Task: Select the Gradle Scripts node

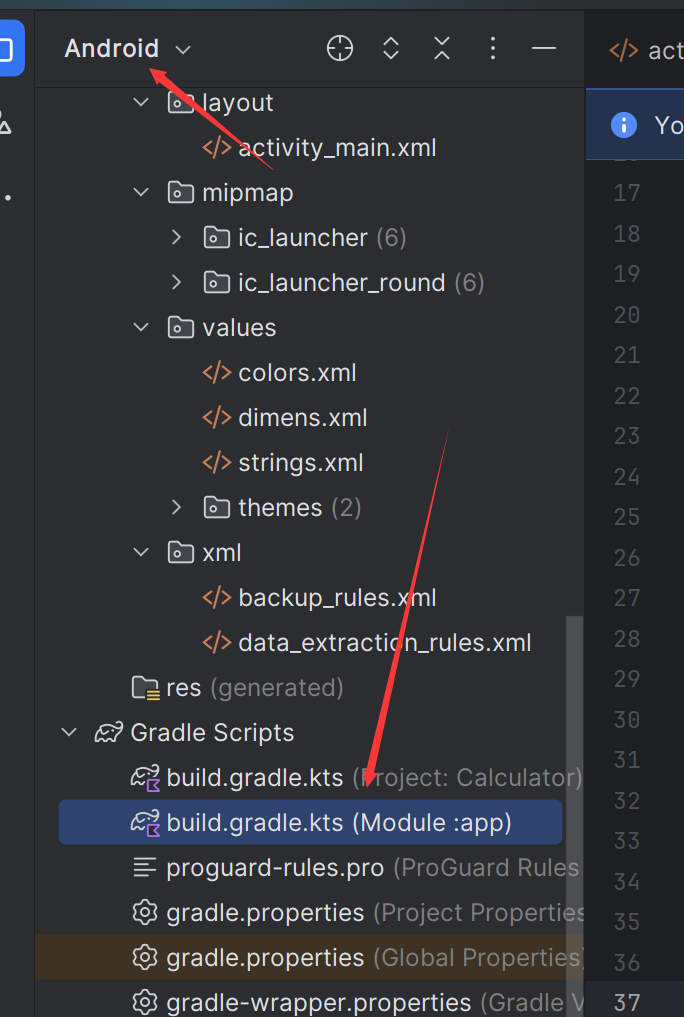Action: pos(212,733)
